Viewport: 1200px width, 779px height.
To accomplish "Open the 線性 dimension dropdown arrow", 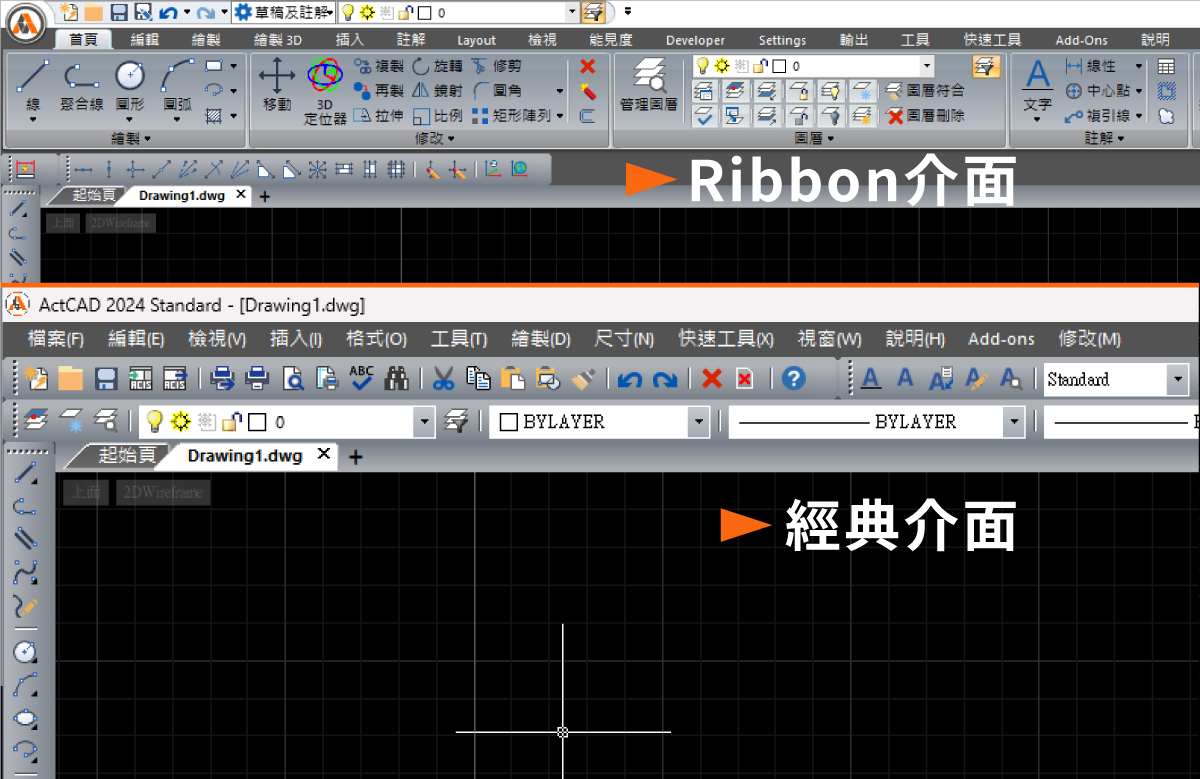I will click(1138, 66).
